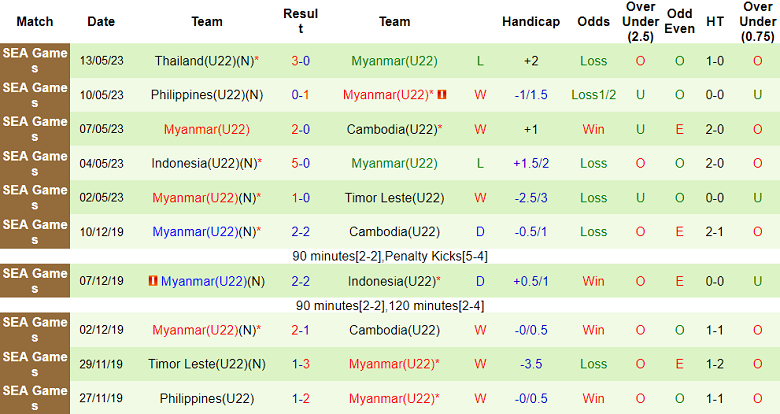Screen dimensions: 780x414
Task: Click the HT column header
Action: click(715, 21)
